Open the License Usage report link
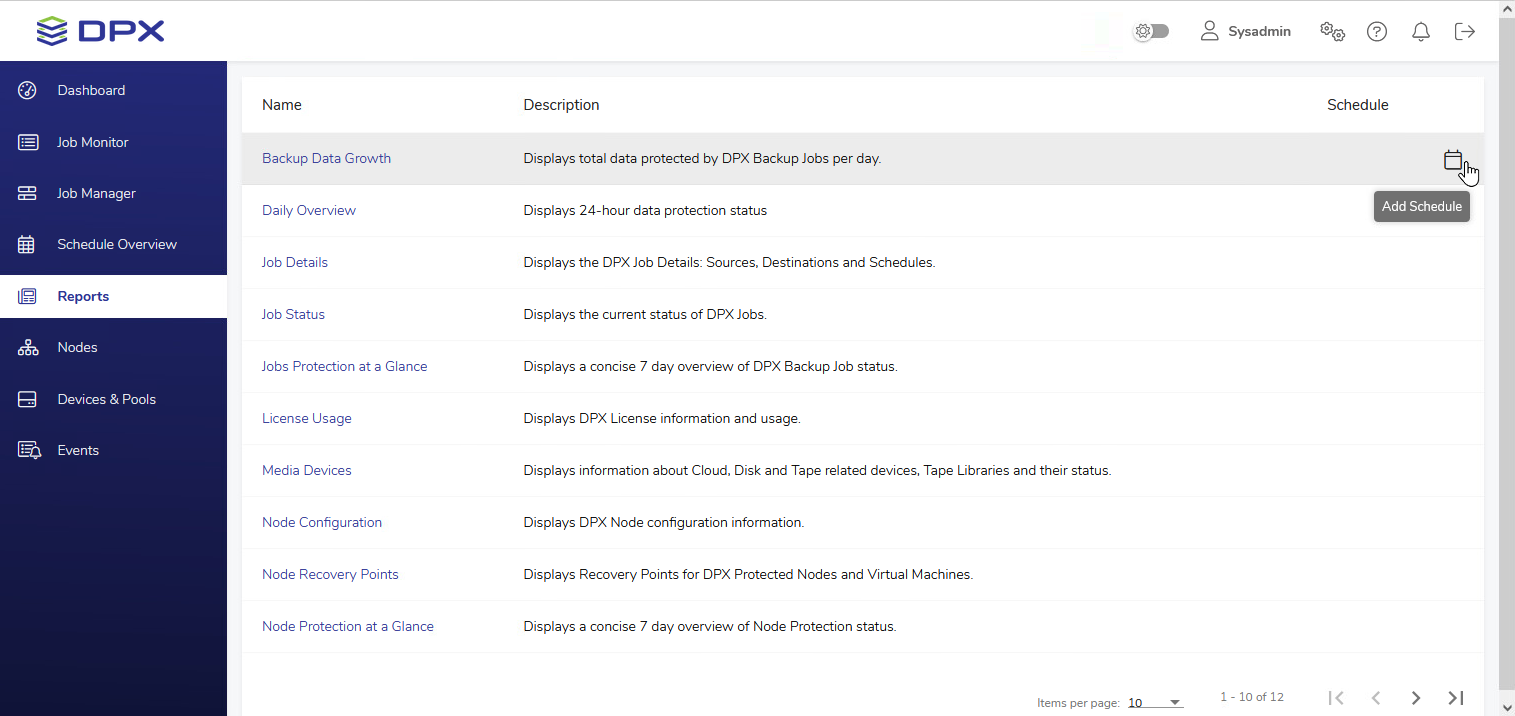This screenshot has height=716, width=1515. pyautogui.click(x=306, y=419)
